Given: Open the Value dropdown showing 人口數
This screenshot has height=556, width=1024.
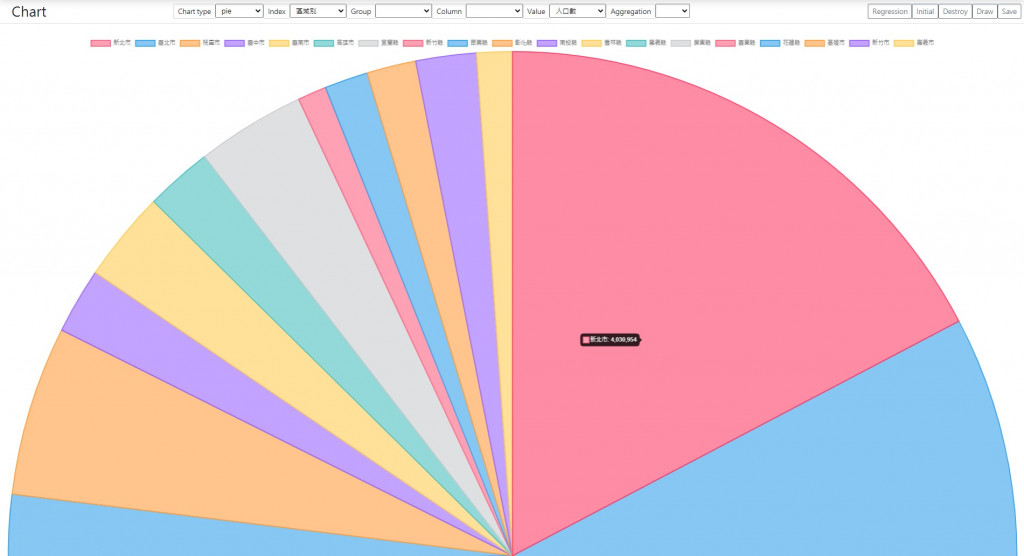Looking at the screenshot, I should (x=577, y=11).
